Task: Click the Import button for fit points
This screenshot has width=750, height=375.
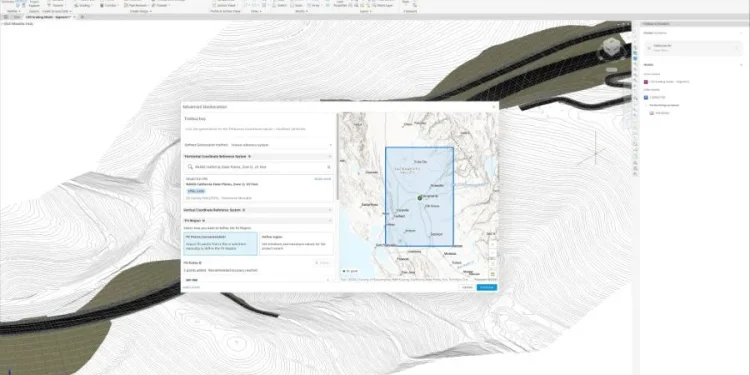Action: pyautogui.click(x=323, y=263)
